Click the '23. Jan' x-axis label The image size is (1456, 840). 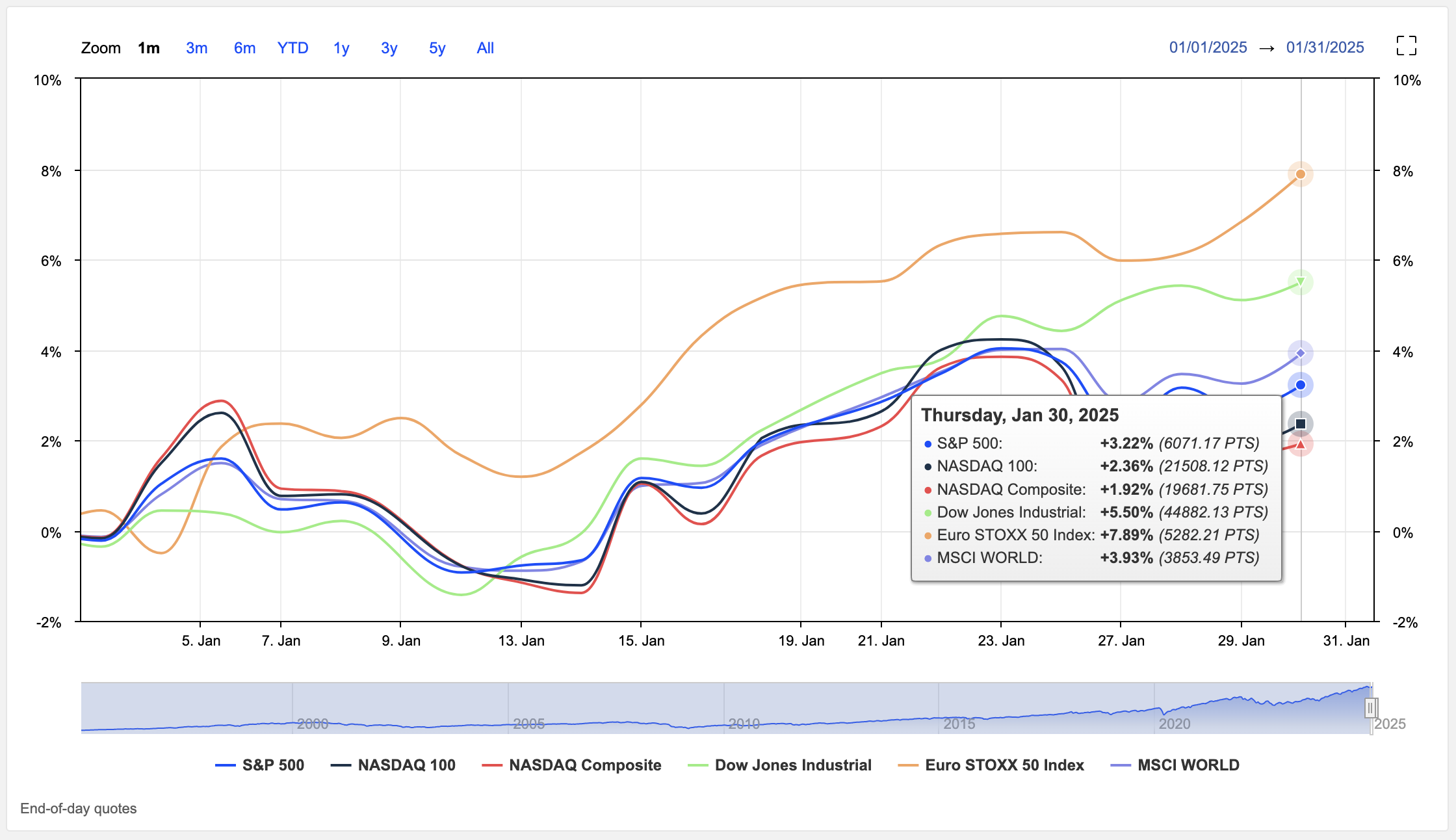1001,641
